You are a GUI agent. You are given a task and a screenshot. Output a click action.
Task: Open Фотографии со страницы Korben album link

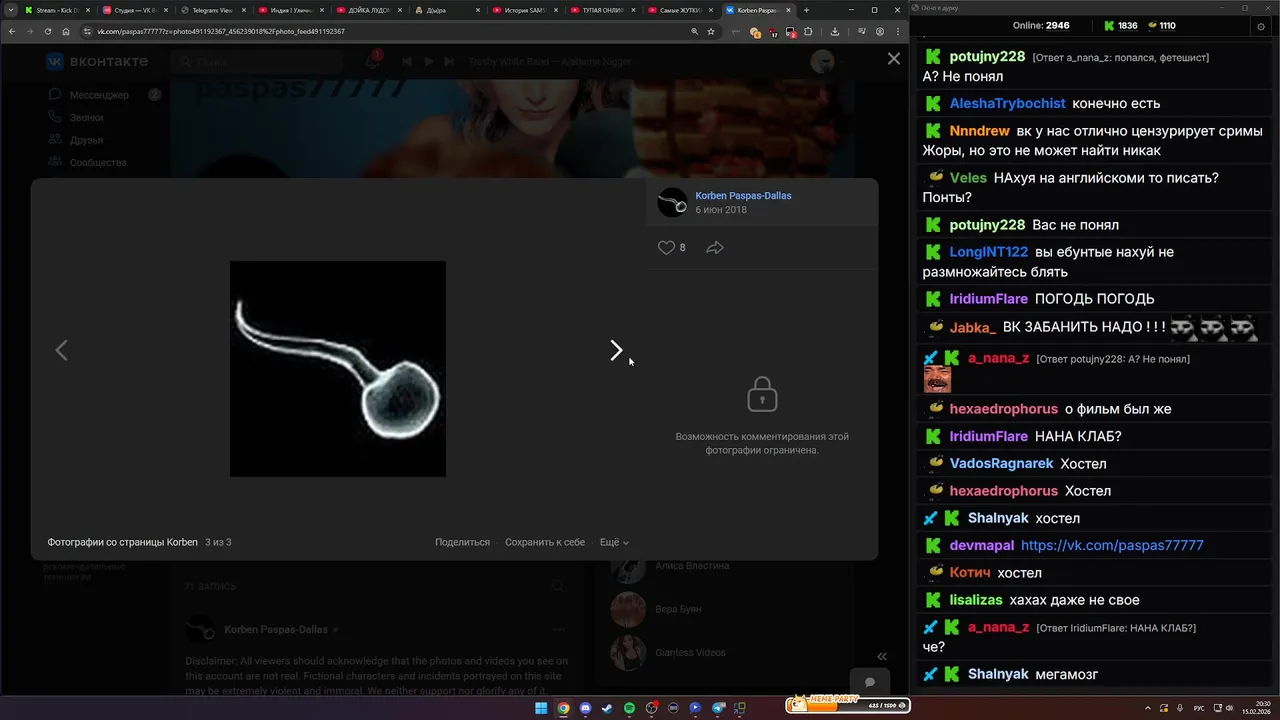tap(122, 542)
